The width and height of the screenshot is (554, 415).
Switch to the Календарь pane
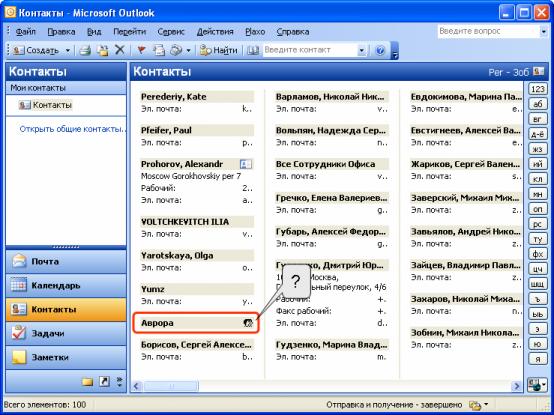click(x=66, y=285)
